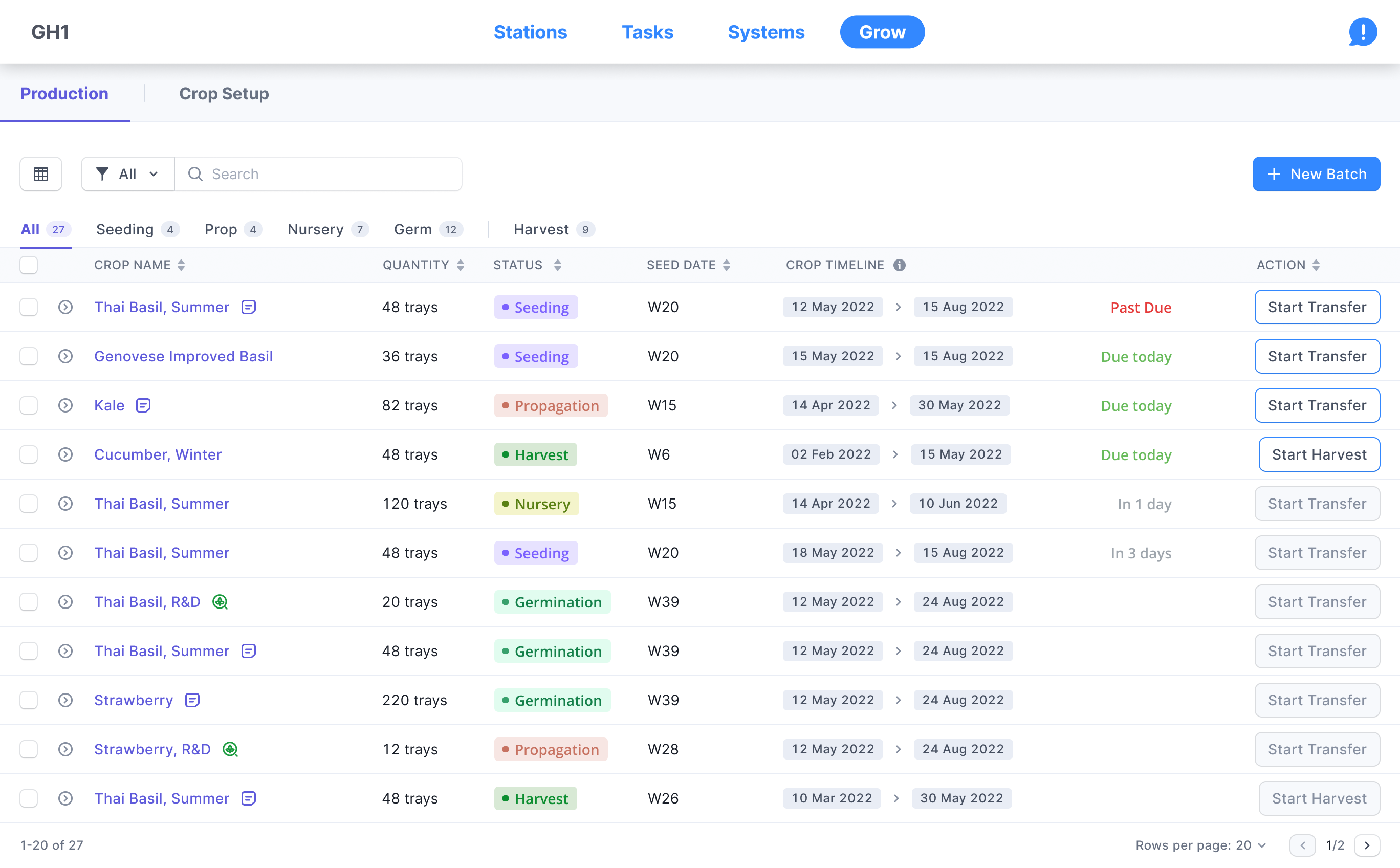Click the R&D icon beside Strawberry, R&D
The image size is (1400, 868).
(230, 749)
